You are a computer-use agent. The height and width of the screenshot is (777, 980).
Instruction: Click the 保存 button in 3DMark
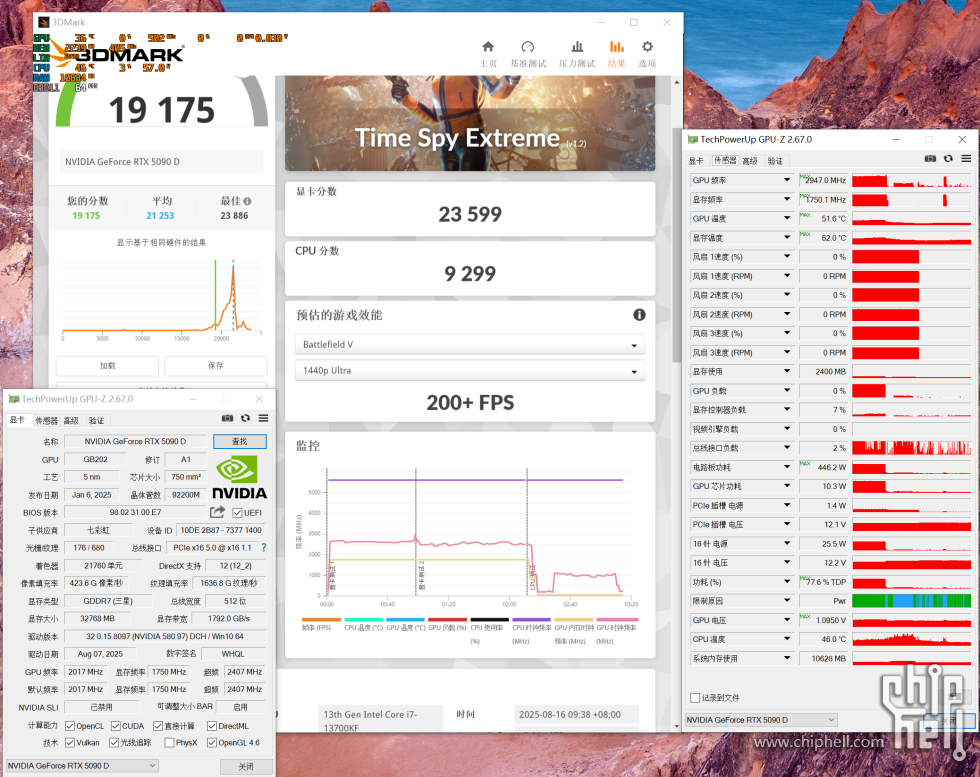[x=216, y=366]
